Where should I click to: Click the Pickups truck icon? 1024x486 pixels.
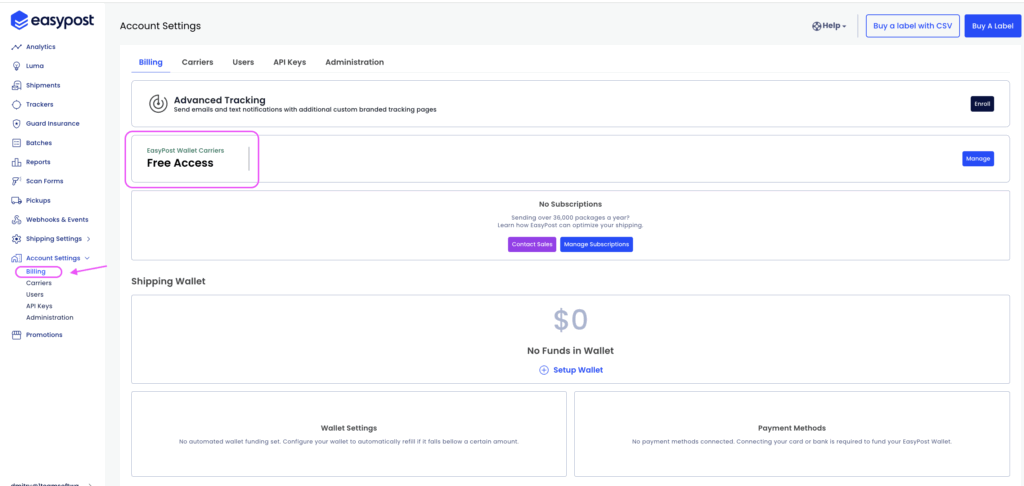(16, 200)
